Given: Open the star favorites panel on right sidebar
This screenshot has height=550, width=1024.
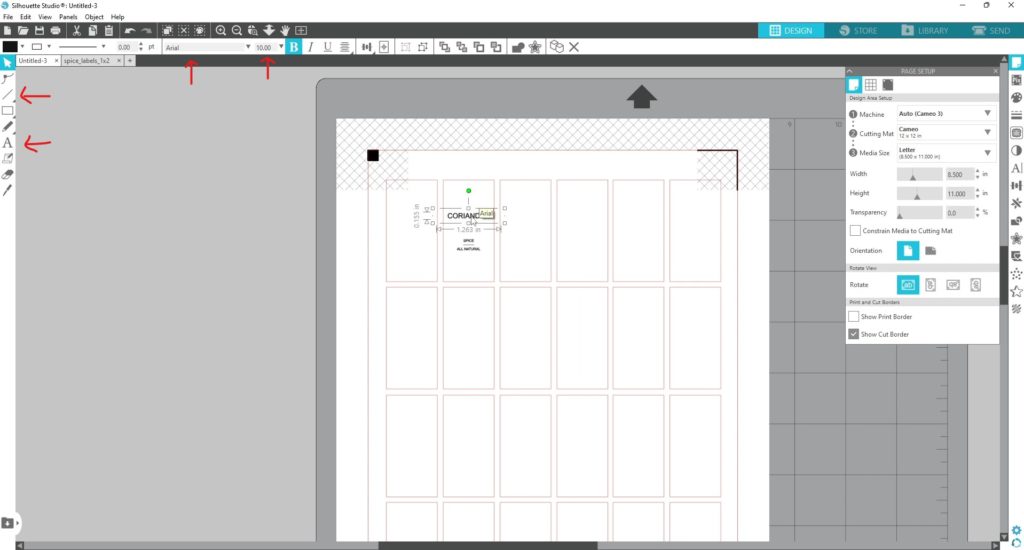Looking at the screenshot, I should click(1016, 291).
